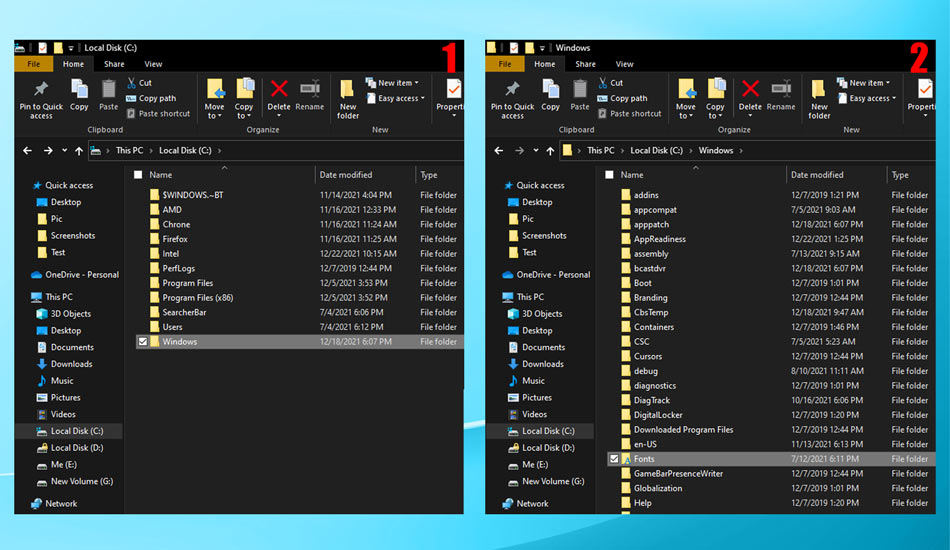Viewport: 950px width, 550px height.
Task: Switch to the View tab in the left window
Action: [x=153, y=64]
